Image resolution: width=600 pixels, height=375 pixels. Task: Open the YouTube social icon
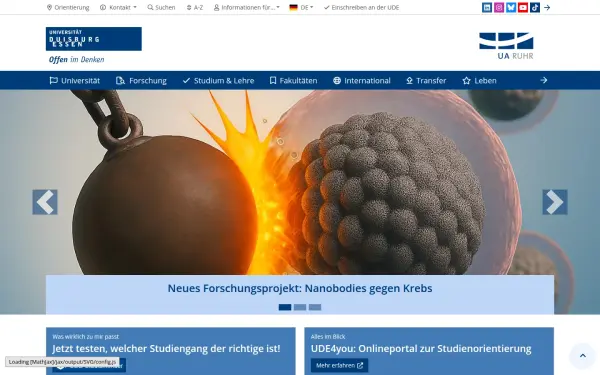pos(523,7)
